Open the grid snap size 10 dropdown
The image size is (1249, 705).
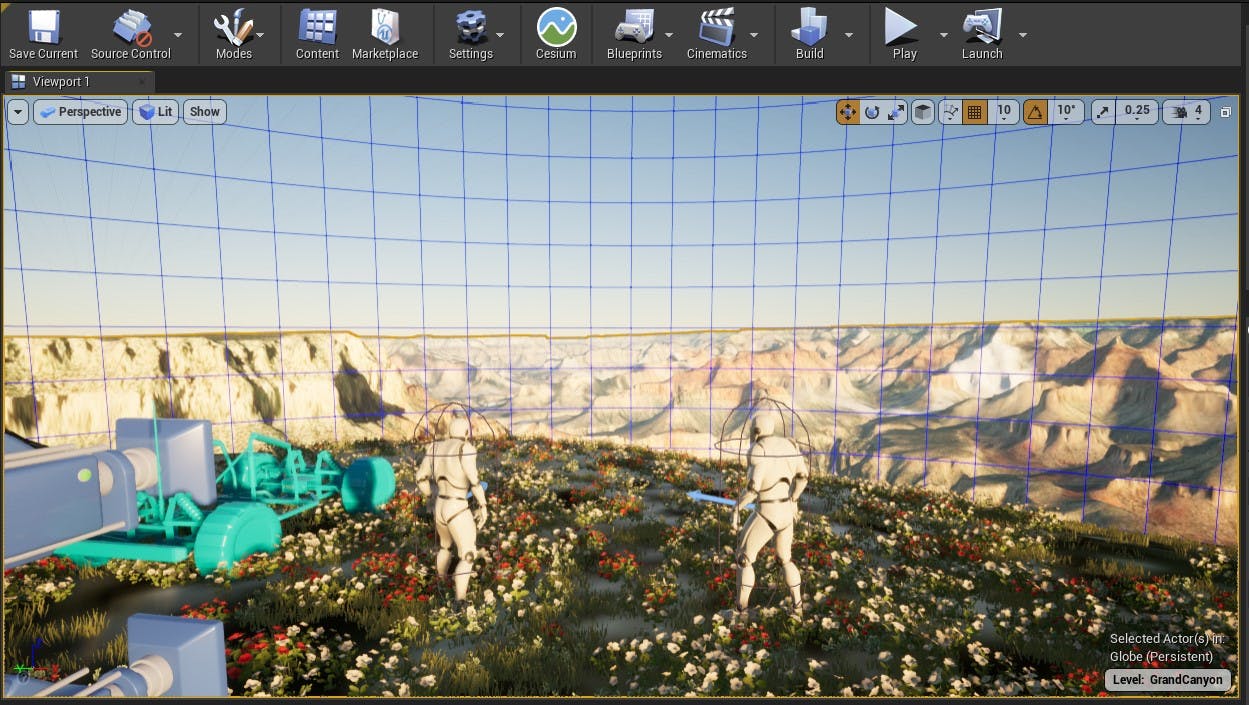[1004, 112]
